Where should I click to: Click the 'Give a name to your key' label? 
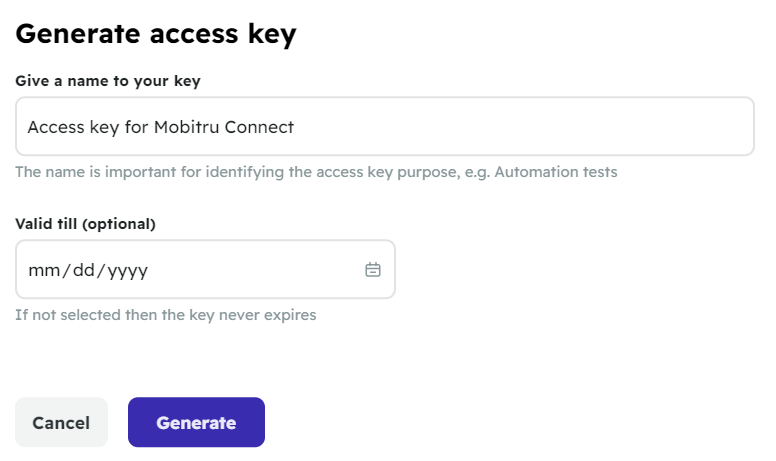click(x=108, y=81)
